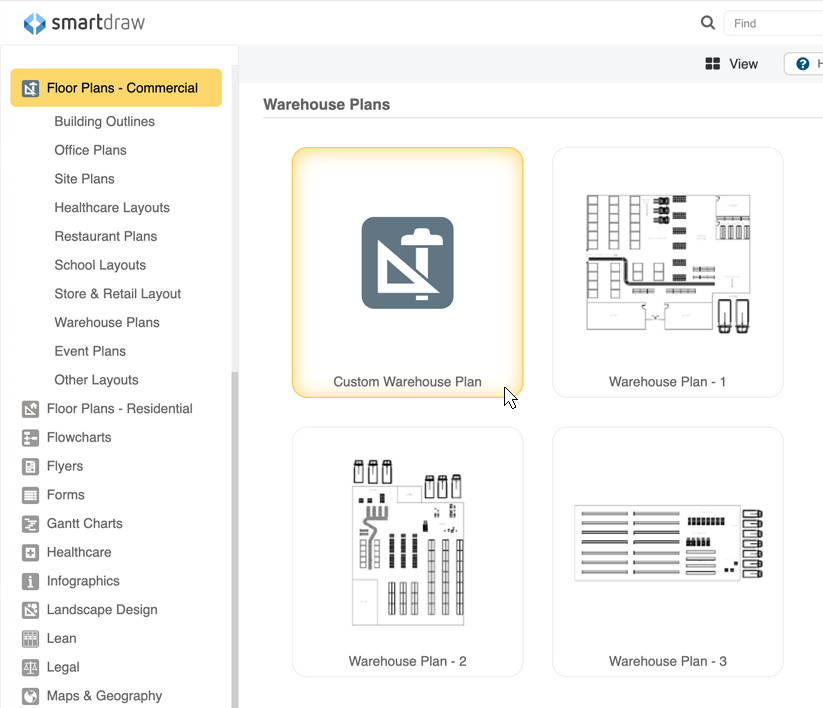823x708 pixels.
Task: Click the Landscape Design category icon
Action: pyautogui.click(x=30, y=610)
